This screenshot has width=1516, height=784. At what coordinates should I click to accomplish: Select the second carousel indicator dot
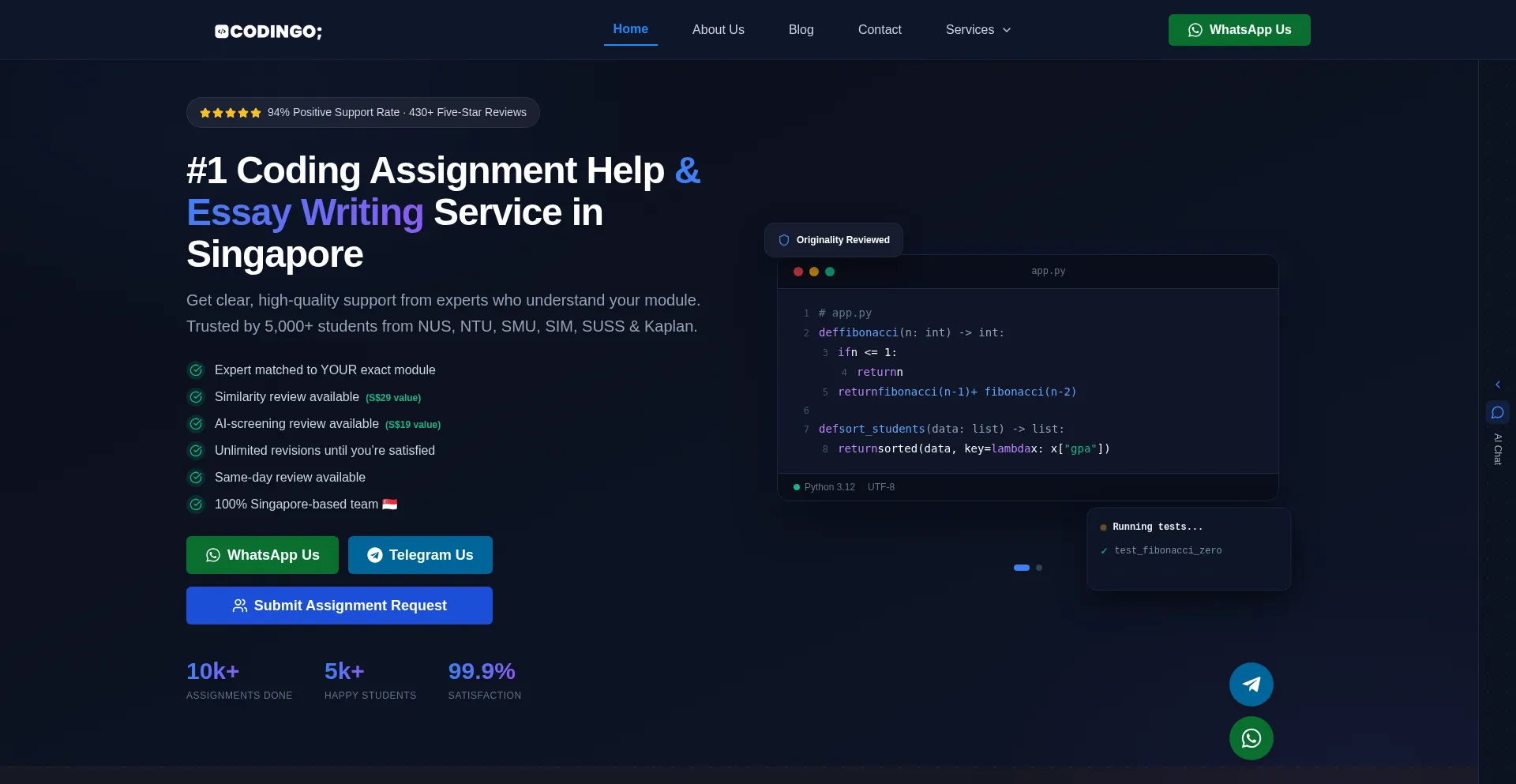point(1039,568)
